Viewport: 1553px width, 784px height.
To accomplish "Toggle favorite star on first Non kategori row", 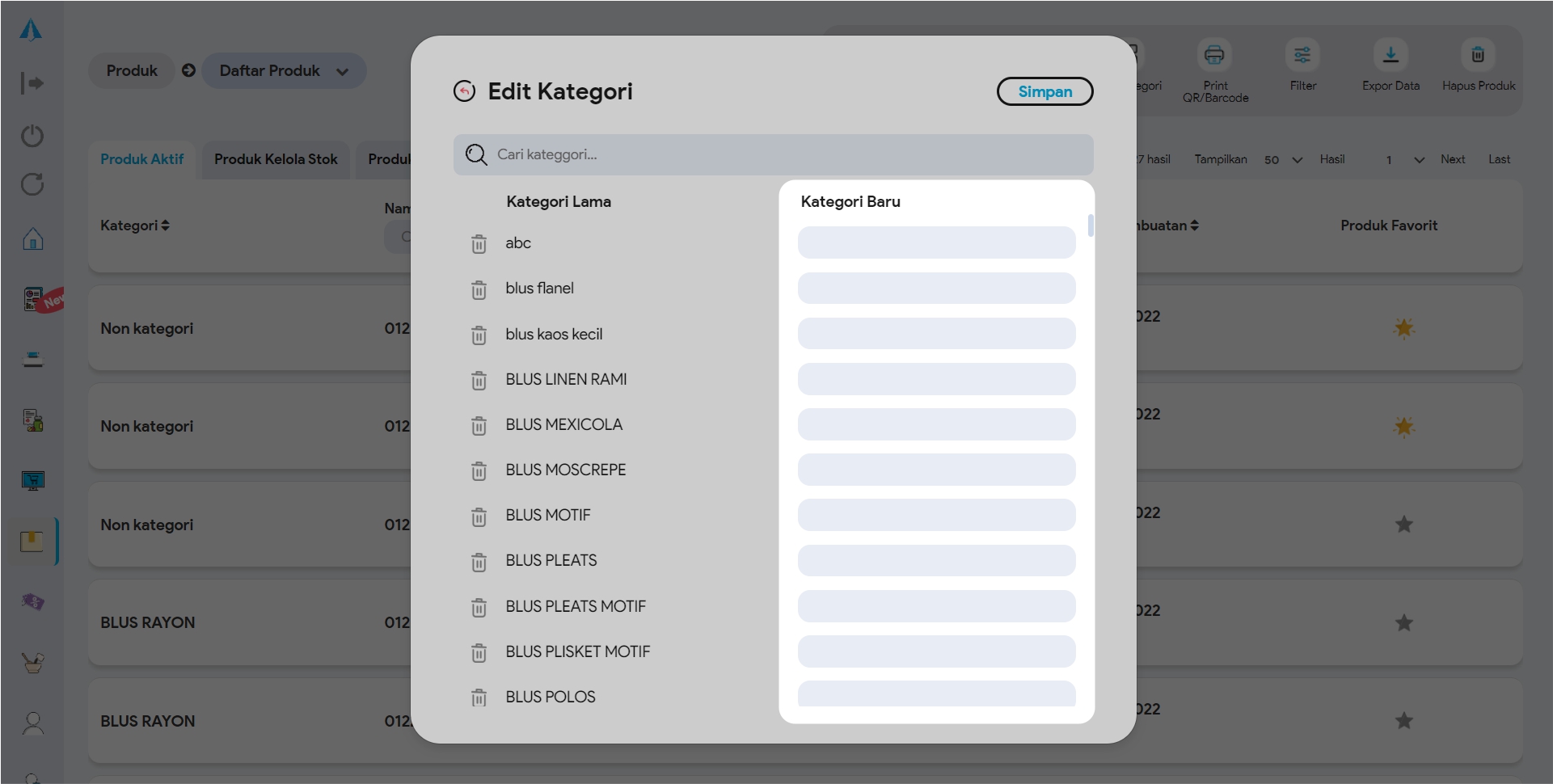I will (1403, 328).
